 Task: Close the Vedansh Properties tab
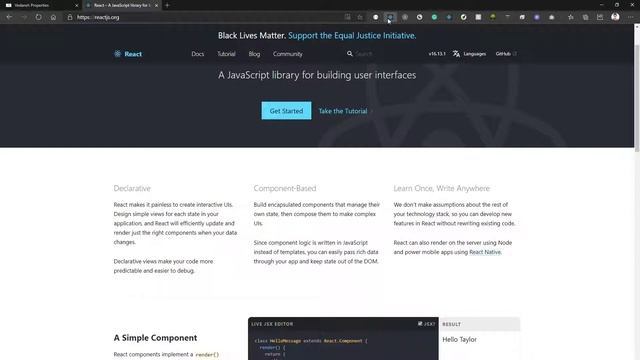pos(76,5)
